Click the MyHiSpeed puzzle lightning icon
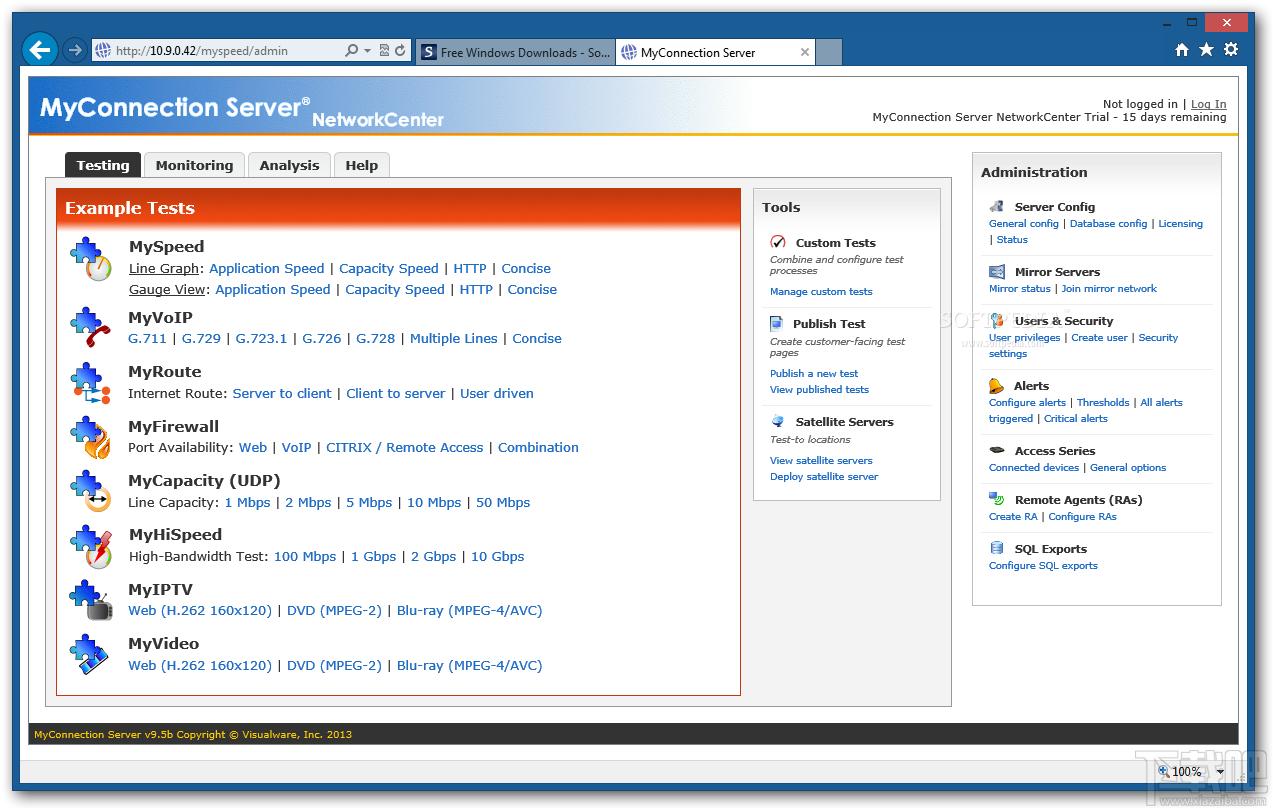The width and height of the screenshot is (1275, 811). [90, 546]
